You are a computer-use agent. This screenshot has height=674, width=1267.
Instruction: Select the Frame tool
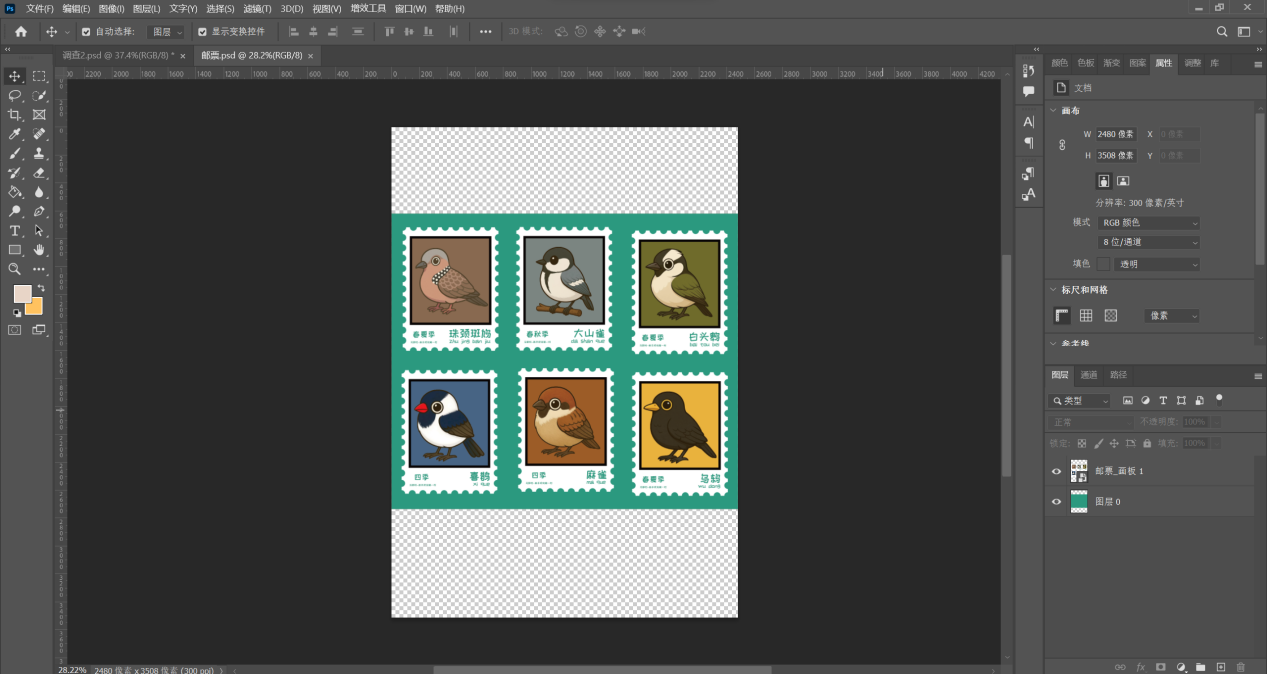(x=39, y=115)
